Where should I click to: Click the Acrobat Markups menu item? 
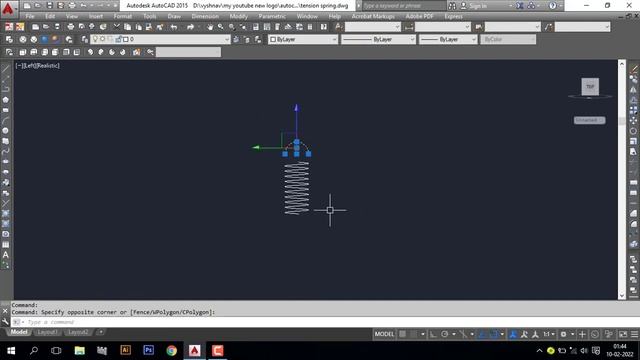(373, 16)
